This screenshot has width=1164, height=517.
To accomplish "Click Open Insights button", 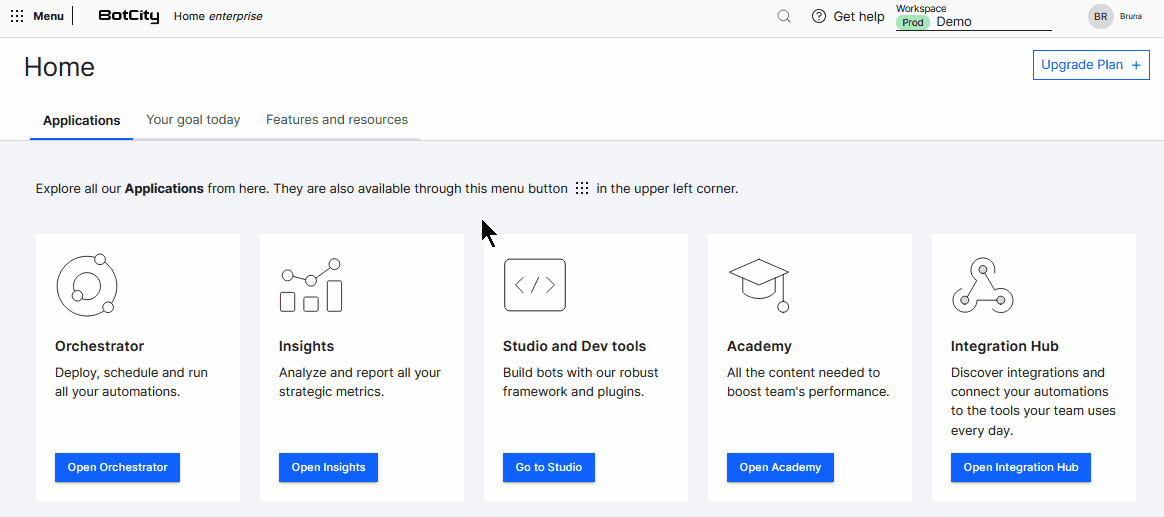I will tap(328, 467).
